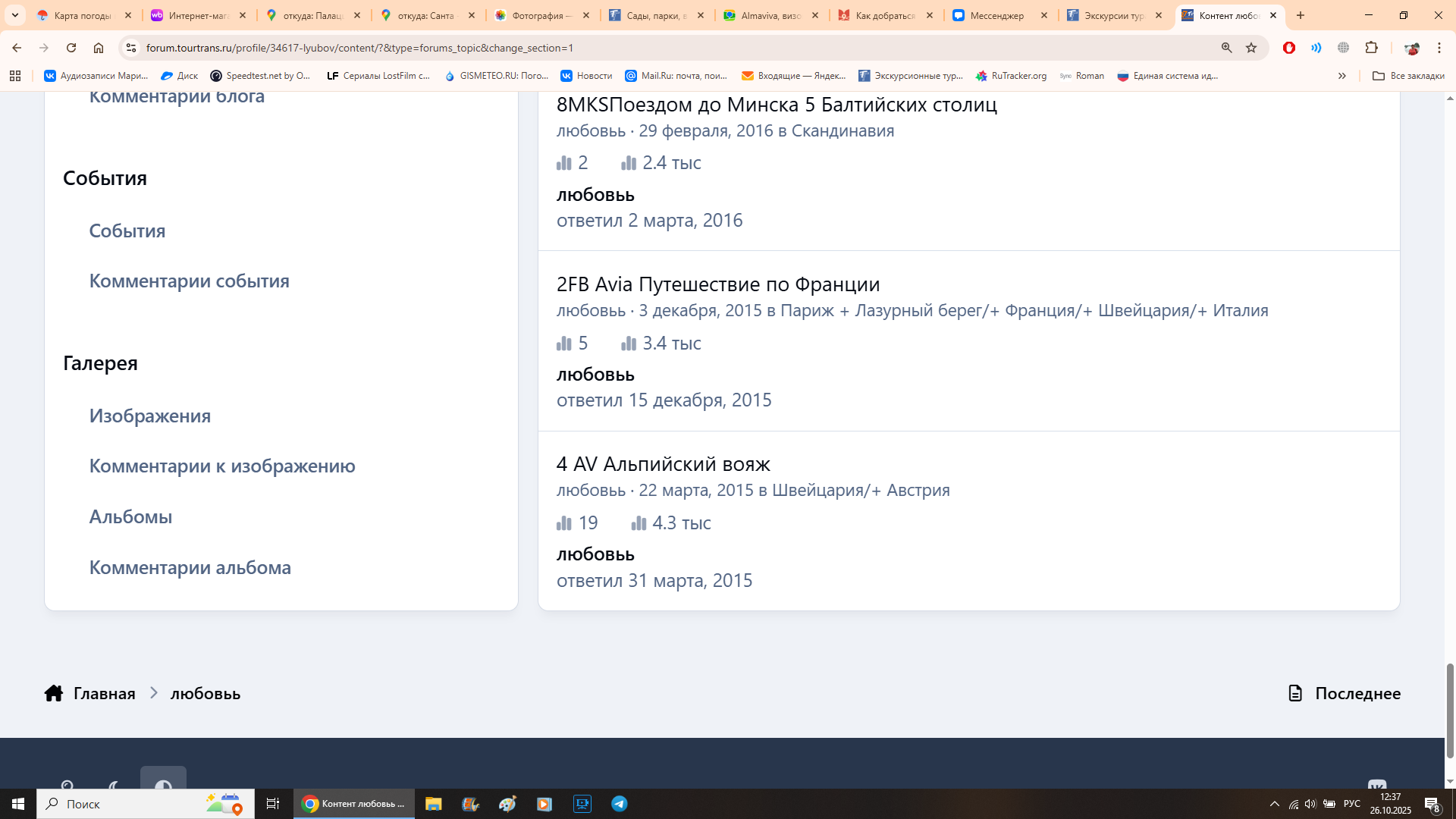
Task: Expand the hidden bookmarks chevron
Action: [x=1341, y=76]
